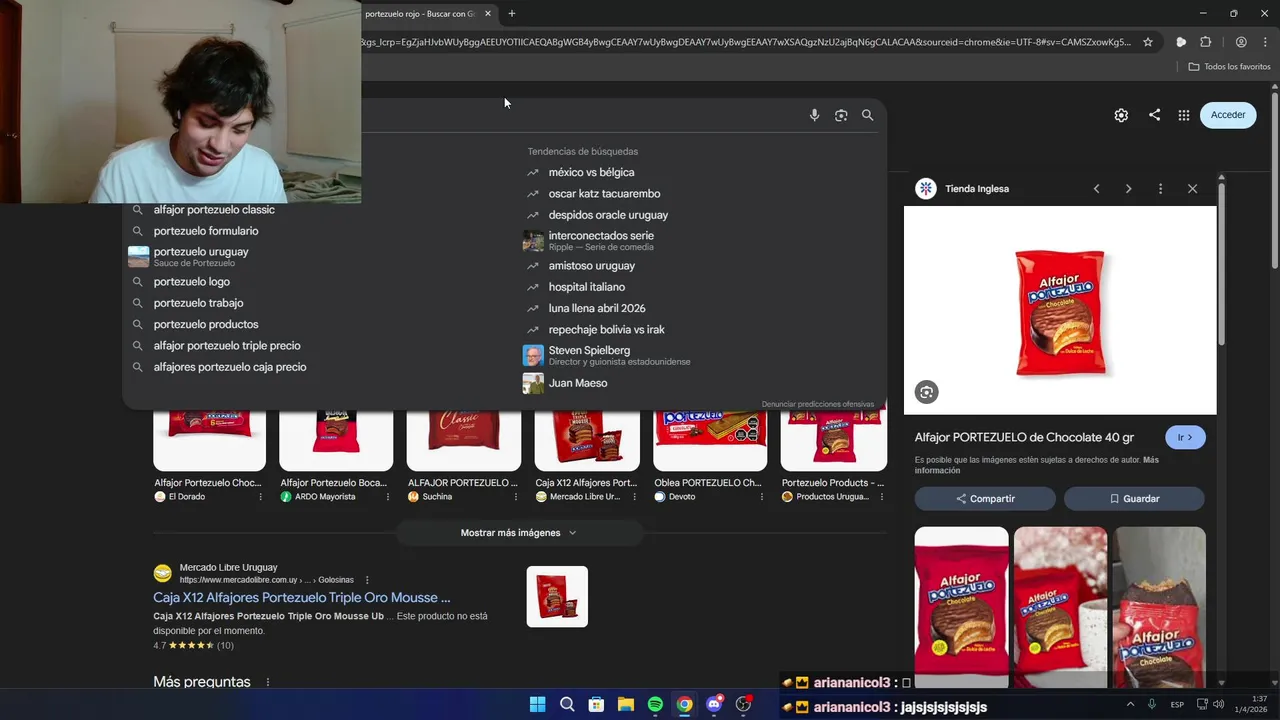
Task: Click the Compartir button
Action: (985, 498)
